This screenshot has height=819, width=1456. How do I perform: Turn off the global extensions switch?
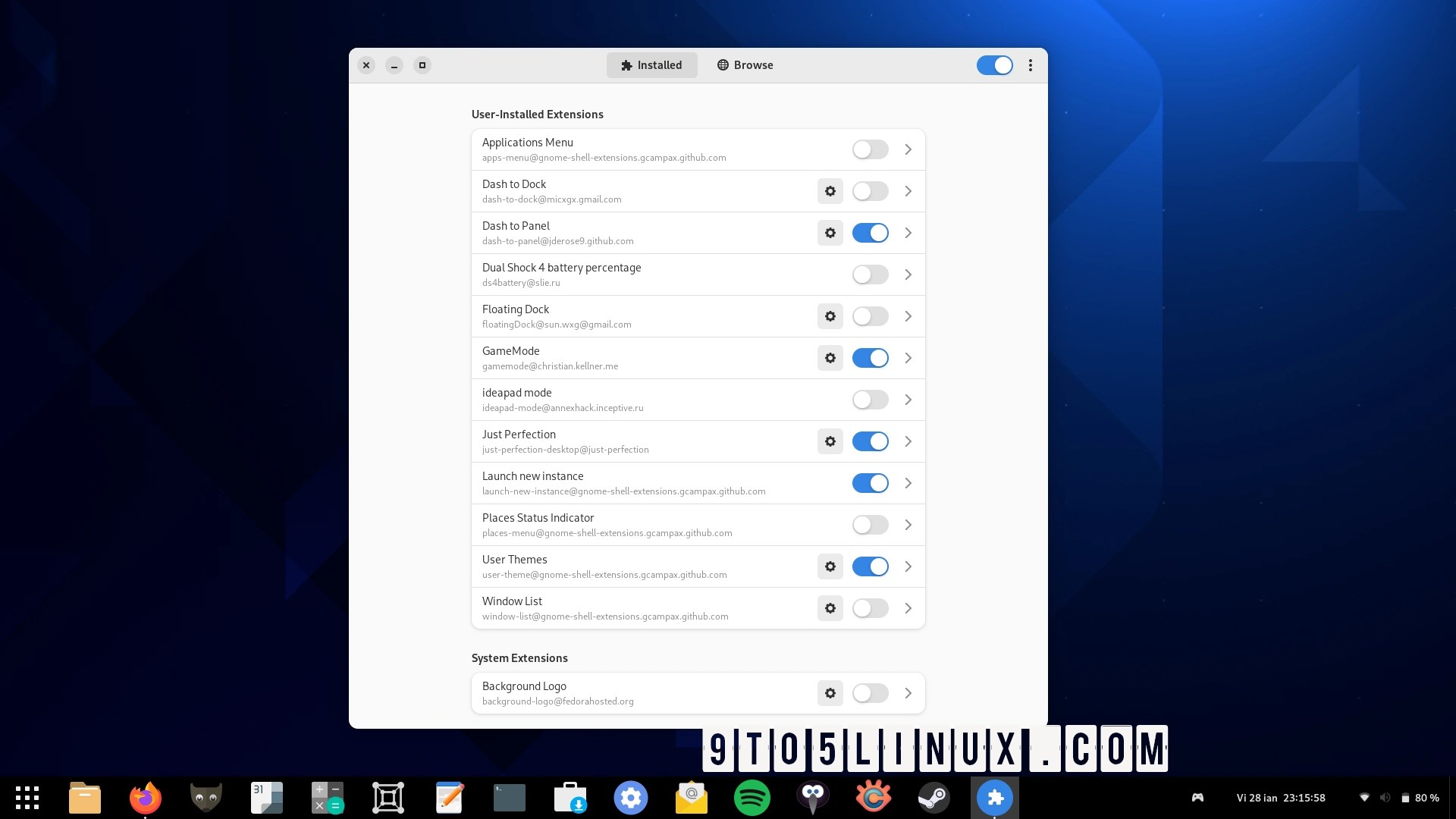994,65
